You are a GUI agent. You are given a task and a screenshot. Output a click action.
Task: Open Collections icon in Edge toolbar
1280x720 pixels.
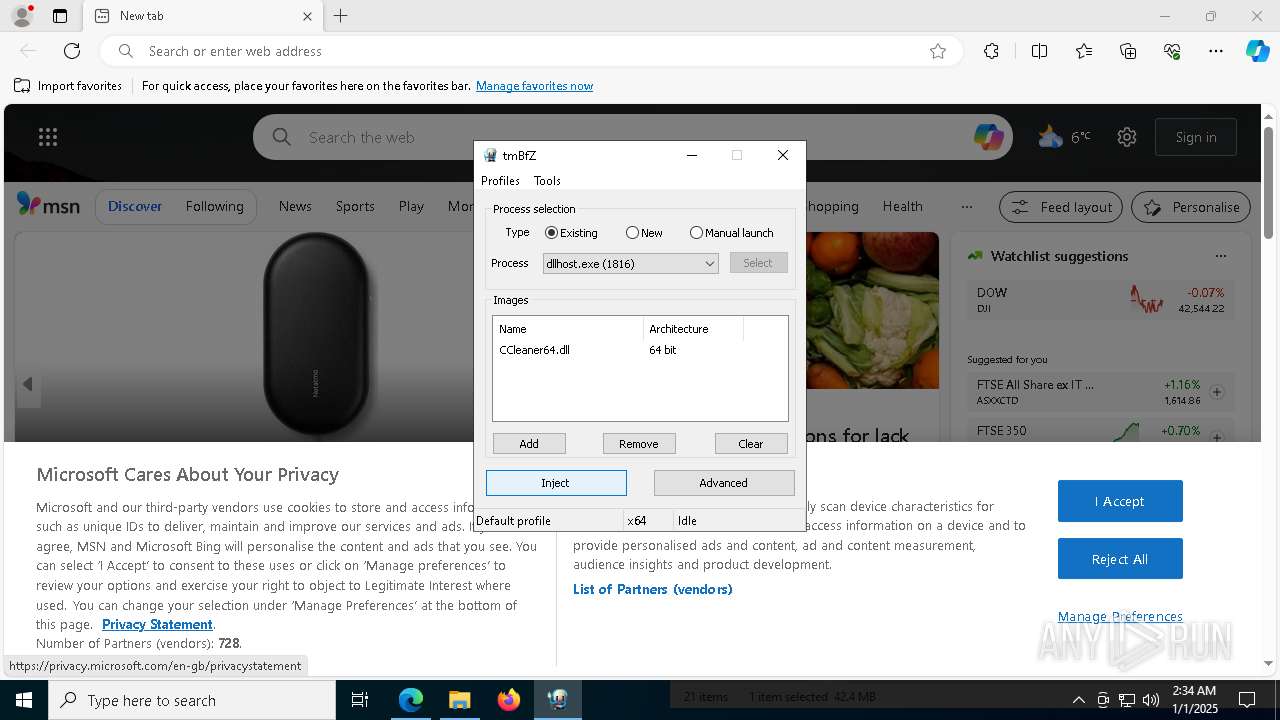(1128, 51)
